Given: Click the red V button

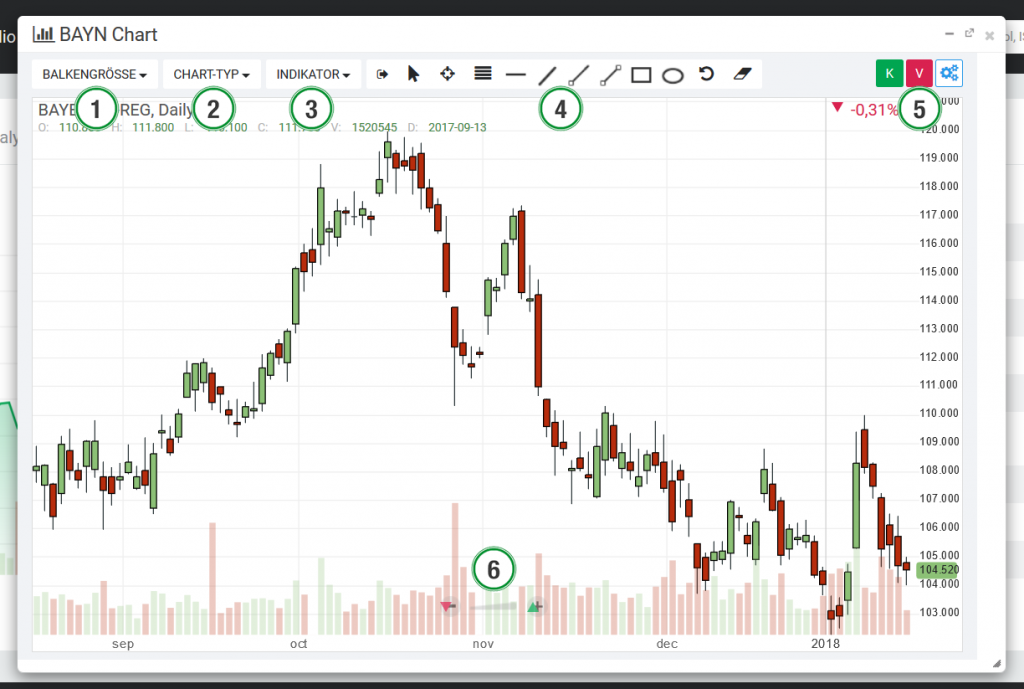Looking at the screenshot, I should (x=919, y=74).
